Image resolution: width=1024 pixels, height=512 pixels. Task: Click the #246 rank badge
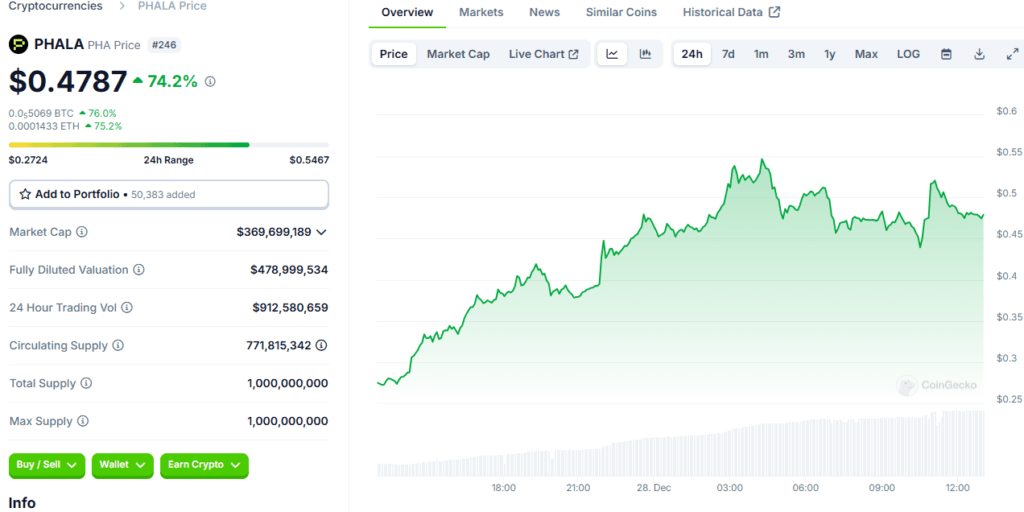pyautogui.click(x=164, y=45)
